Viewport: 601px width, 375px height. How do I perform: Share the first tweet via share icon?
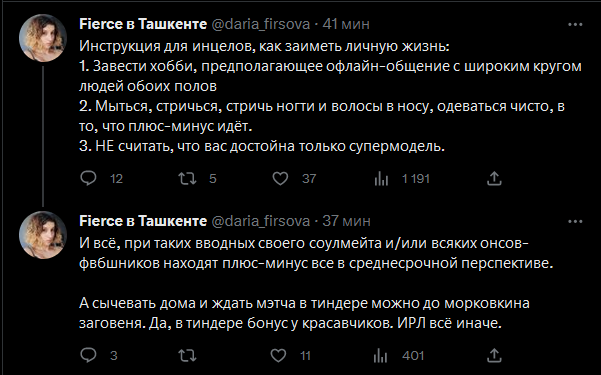494,178
